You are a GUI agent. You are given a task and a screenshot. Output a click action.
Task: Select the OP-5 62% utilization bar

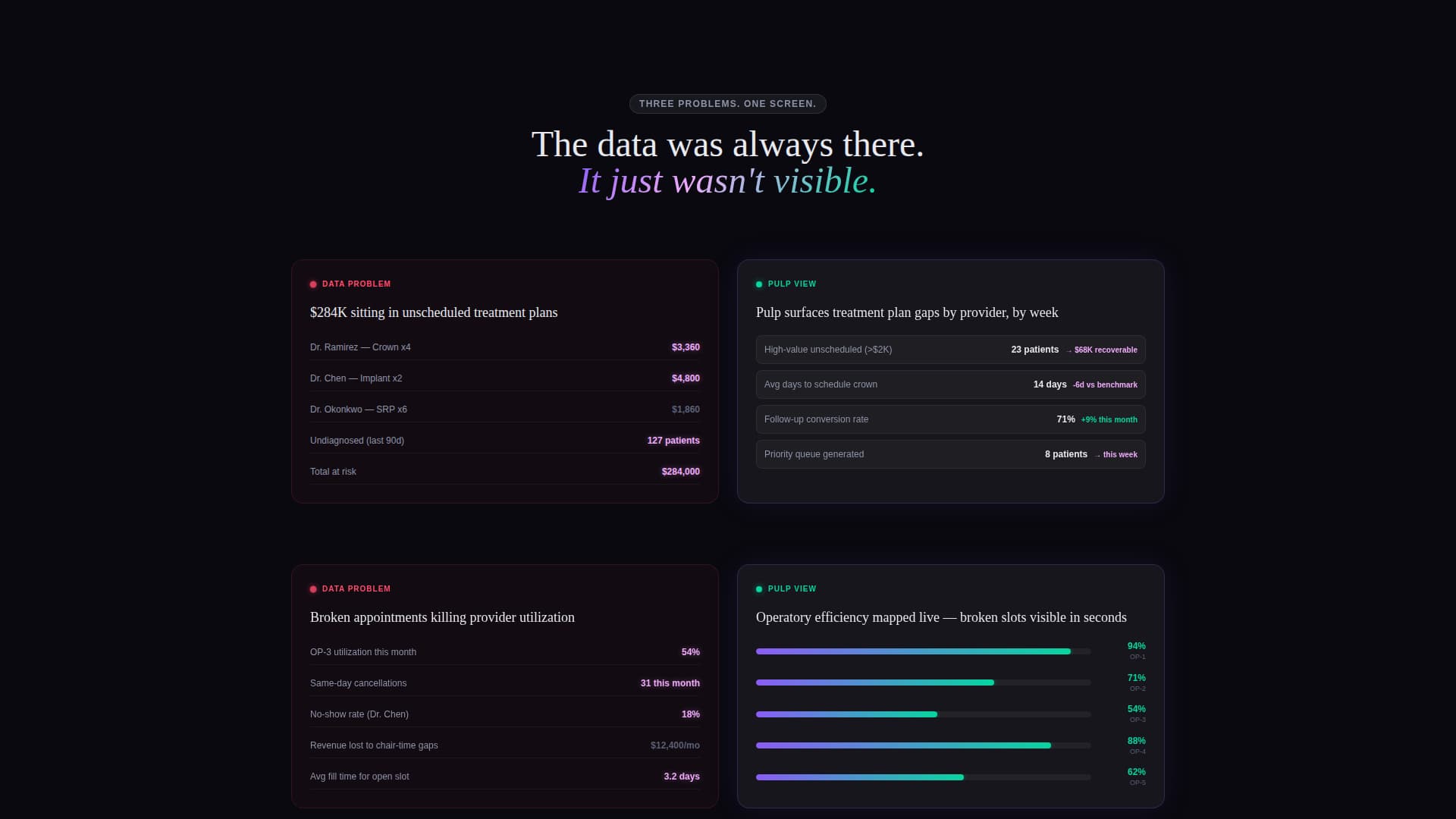[923, 777]
